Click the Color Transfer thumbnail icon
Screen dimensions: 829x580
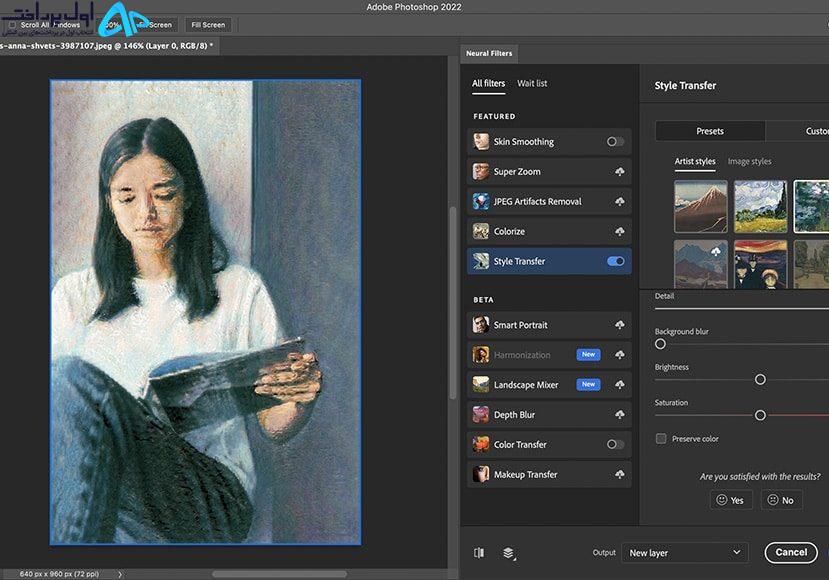point(481,444)
